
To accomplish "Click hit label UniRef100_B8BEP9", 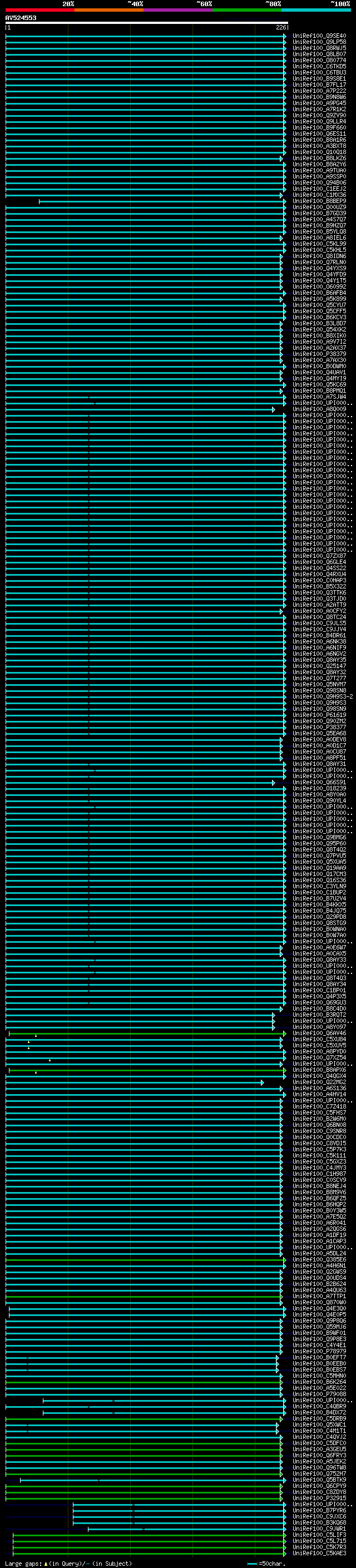I will point(319,201).
